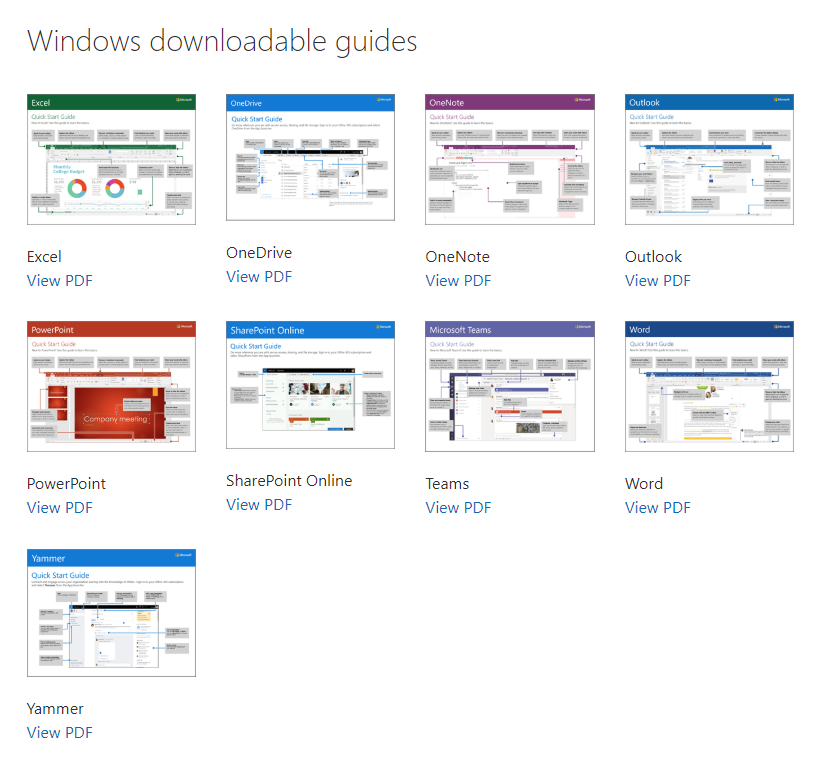Select the PowerPoint caption text
Screen dimensions: 827x764
tap(66, 483)
